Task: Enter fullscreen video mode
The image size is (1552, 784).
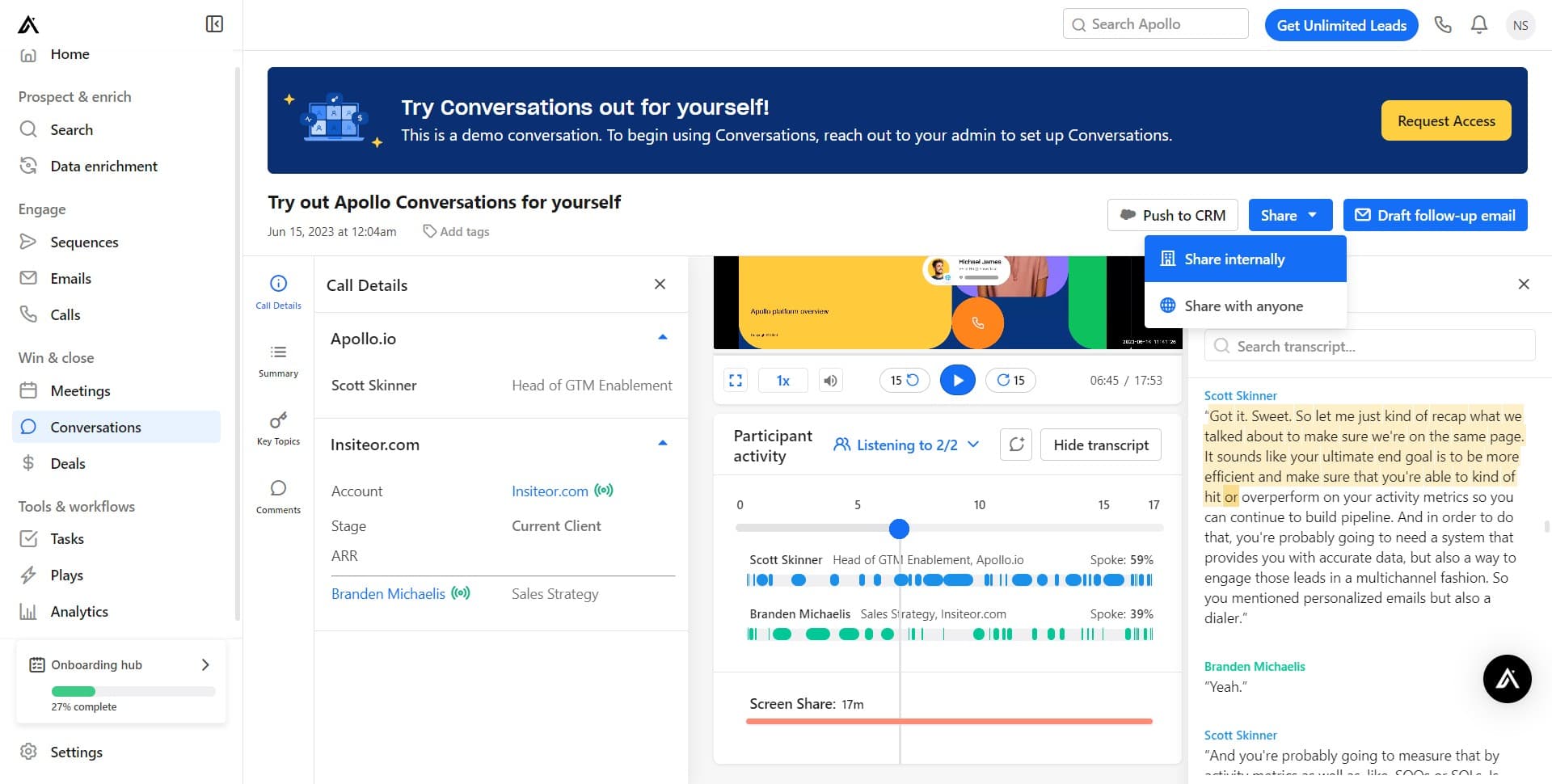Action: click(x=736, y=380)
